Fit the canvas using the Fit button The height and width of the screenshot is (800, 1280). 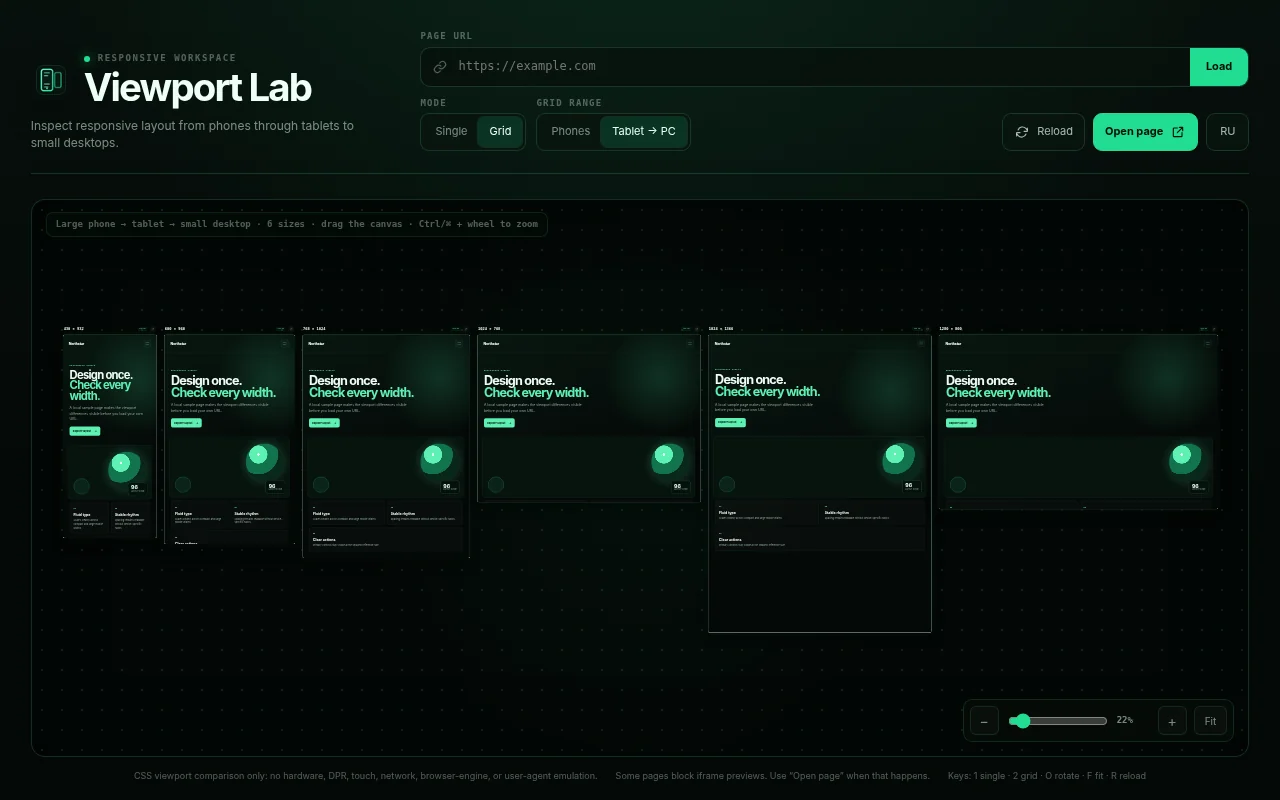pos(1210,721)
